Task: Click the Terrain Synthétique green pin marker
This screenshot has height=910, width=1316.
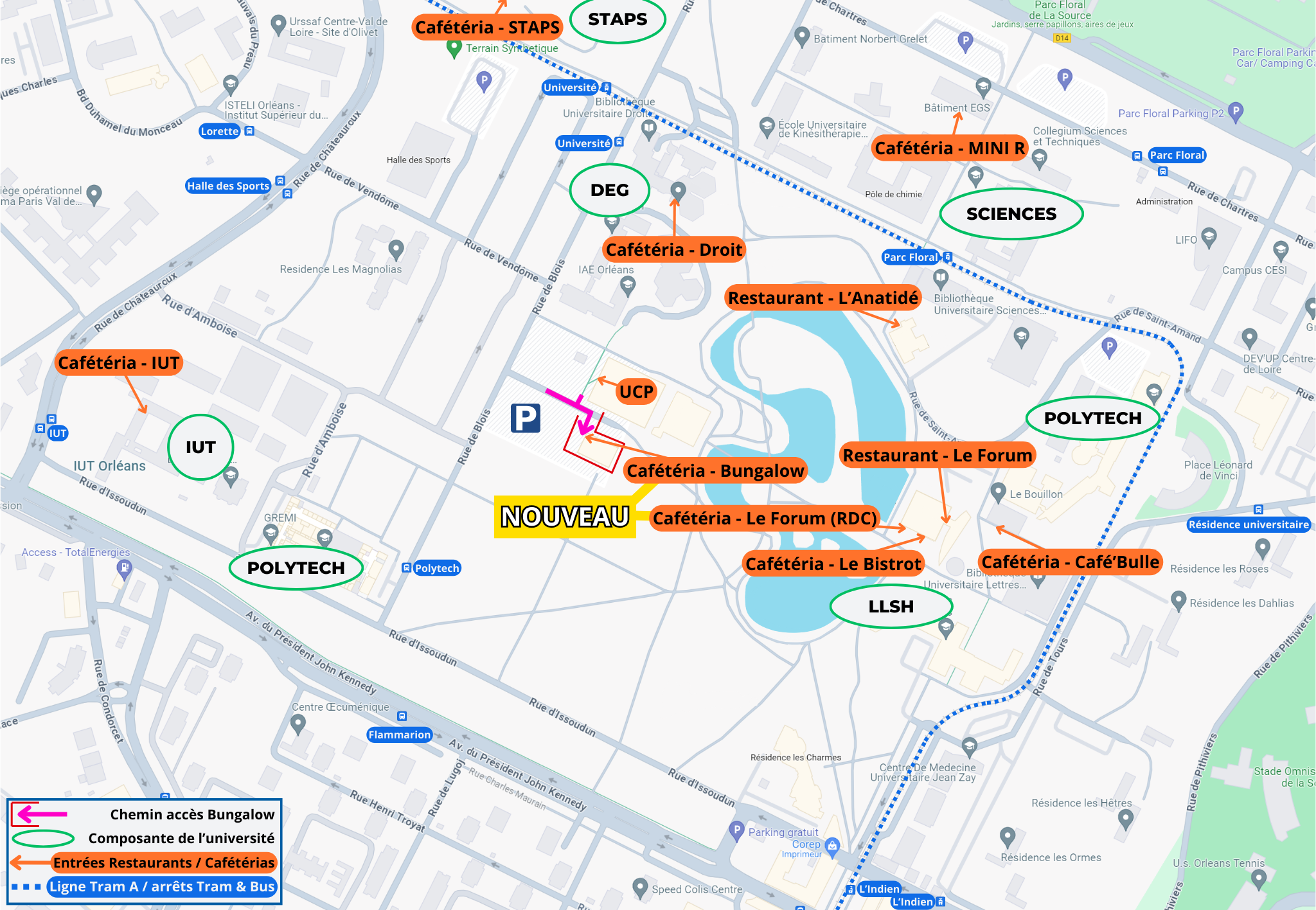Action: 454,48
